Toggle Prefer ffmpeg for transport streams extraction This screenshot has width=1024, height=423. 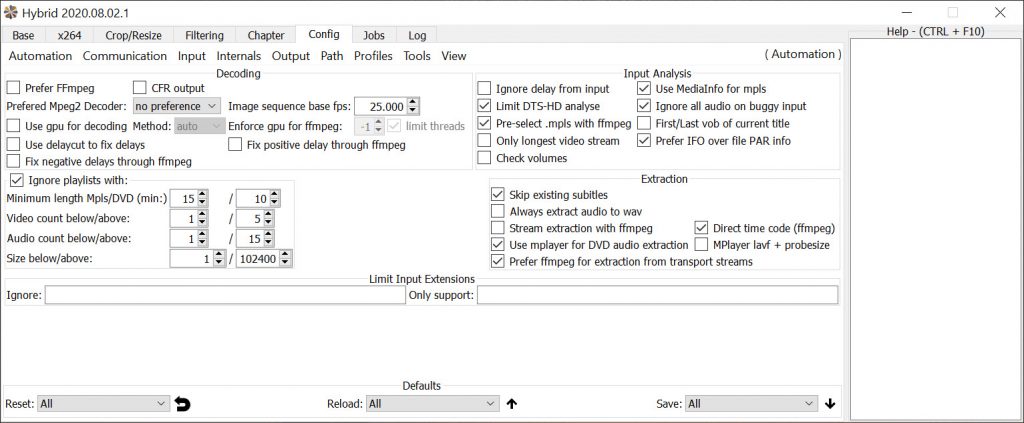[498, 262]
